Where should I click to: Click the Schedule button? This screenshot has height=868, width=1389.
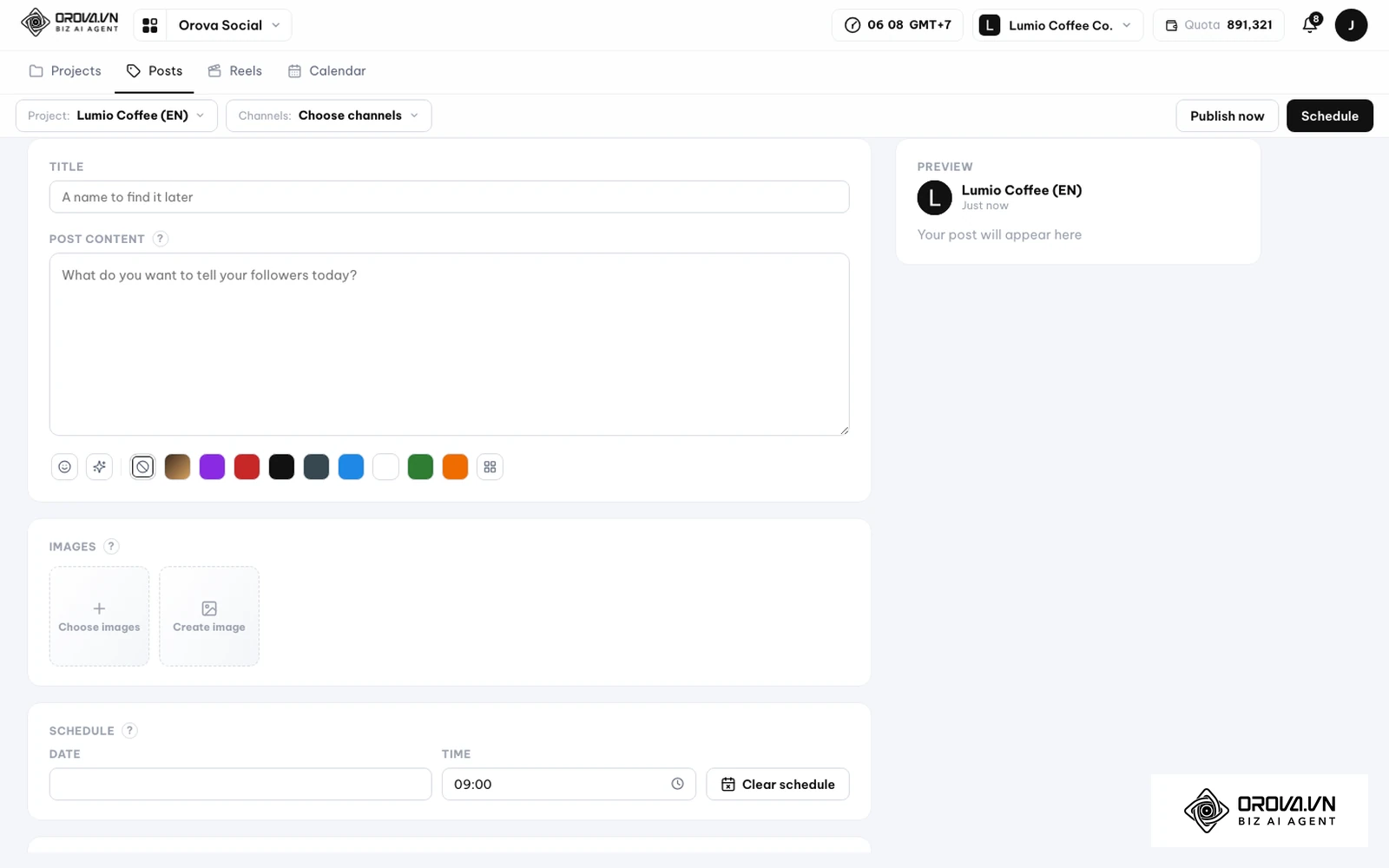coord(1329,115)
